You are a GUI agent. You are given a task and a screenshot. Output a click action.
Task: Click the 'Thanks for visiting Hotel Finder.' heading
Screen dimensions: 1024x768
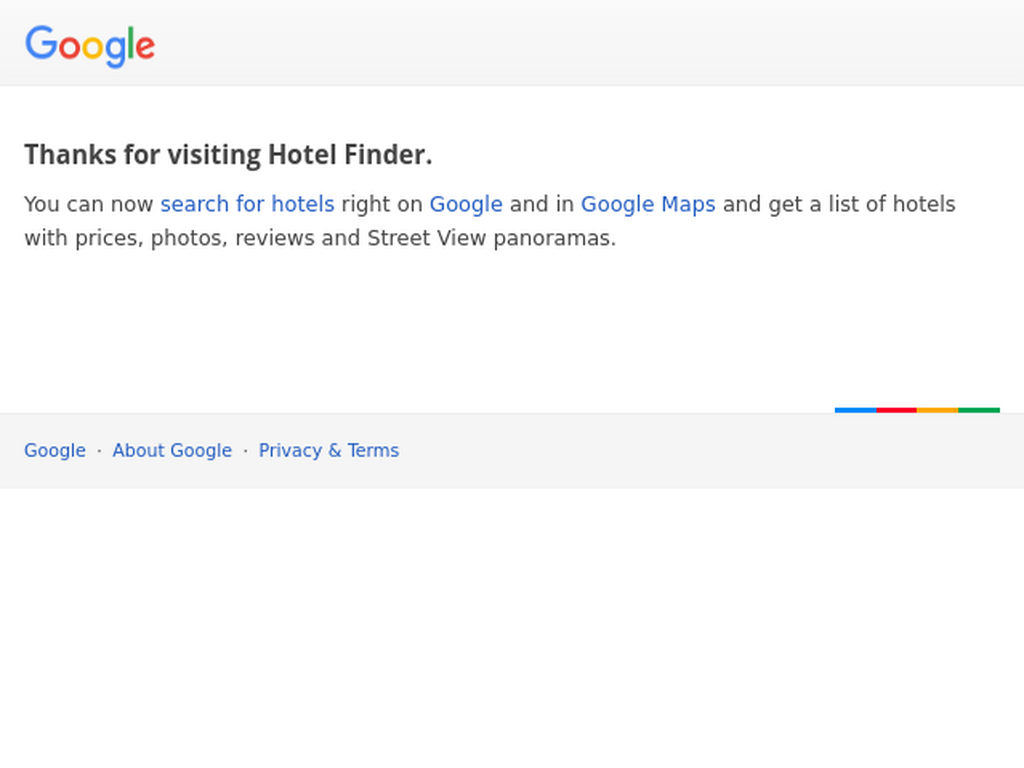[228, 155]
